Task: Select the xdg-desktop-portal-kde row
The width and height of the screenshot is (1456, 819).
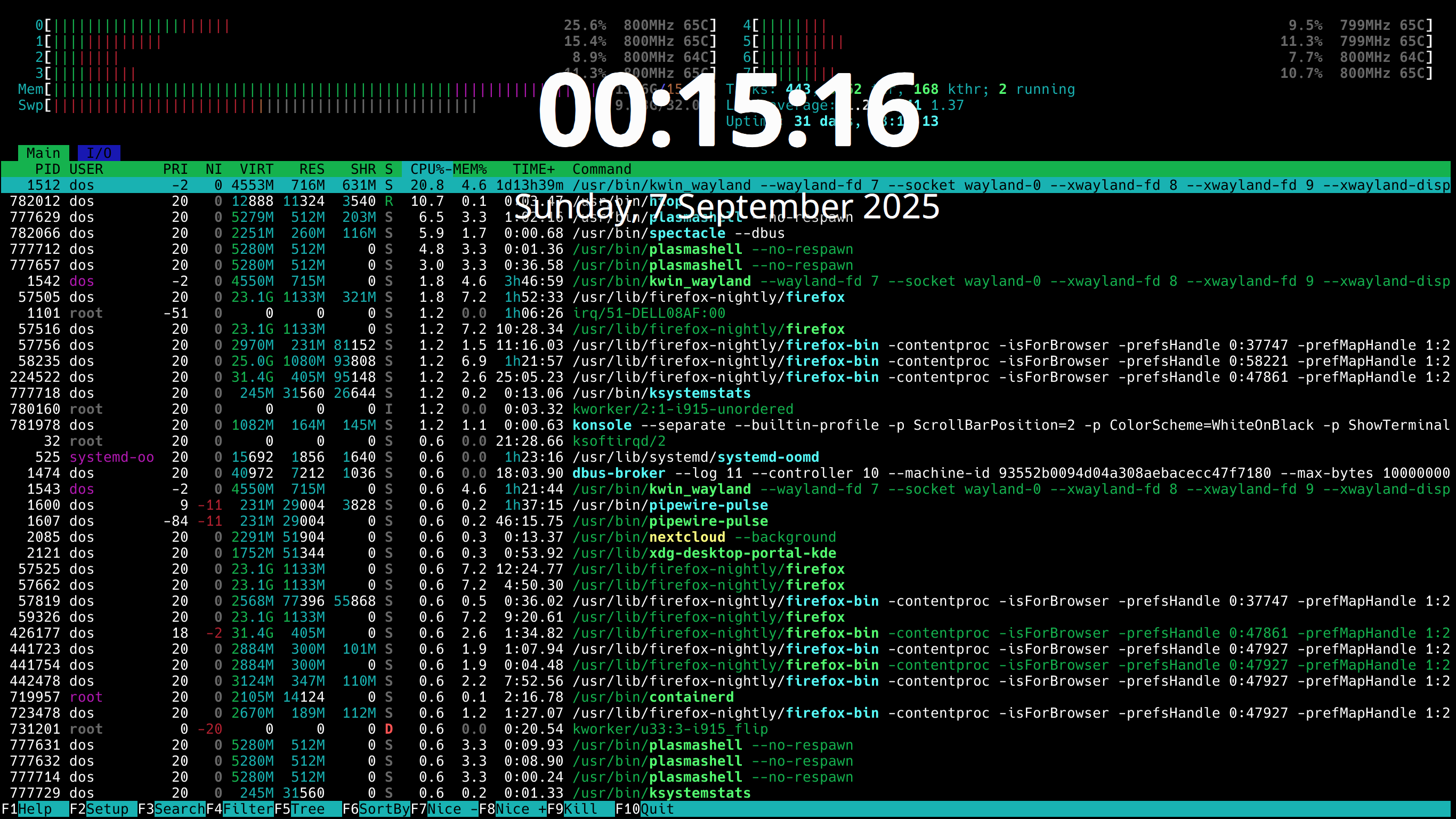Action: 726,553
